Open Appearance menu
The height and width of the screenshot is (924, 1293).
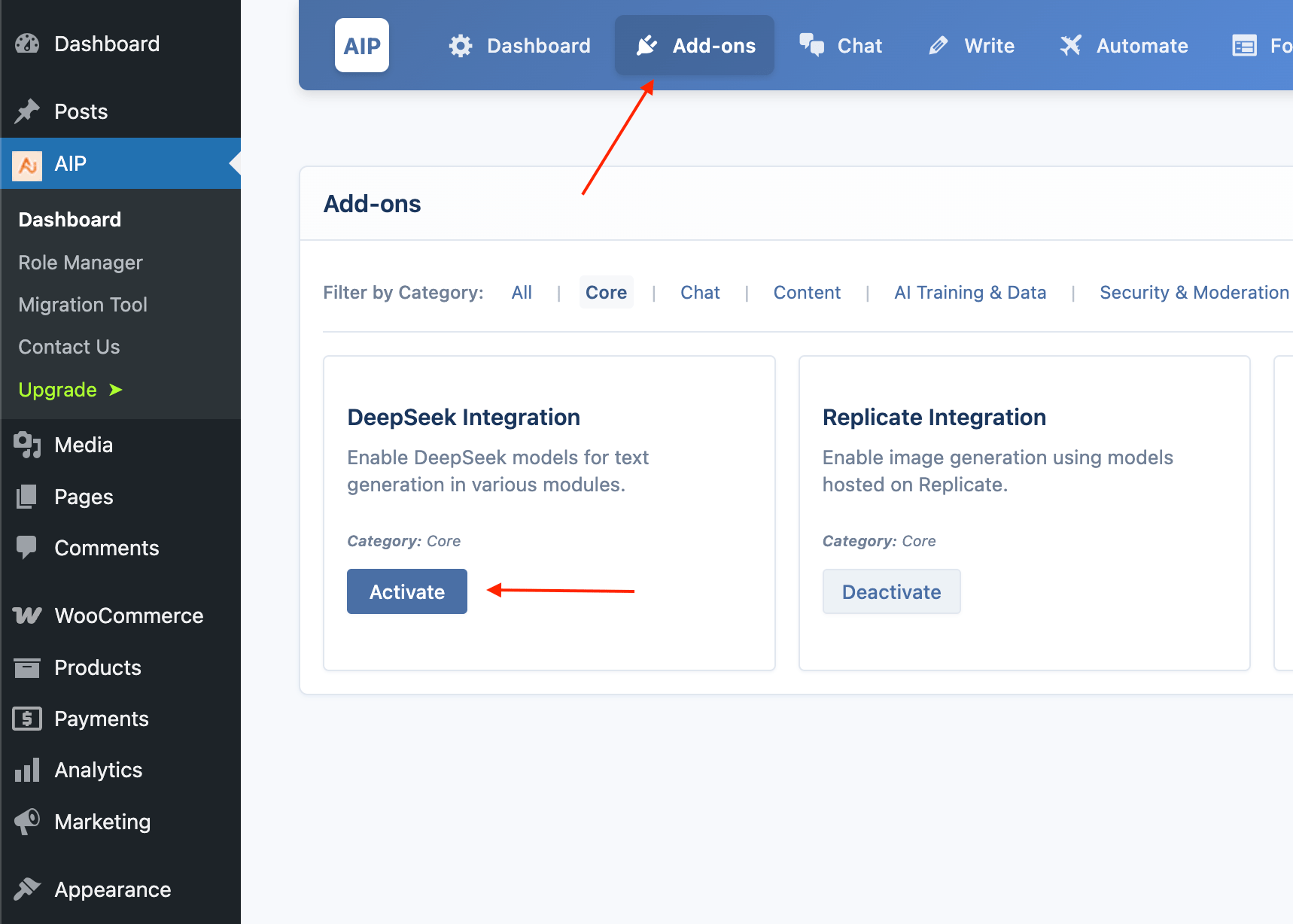(x=120, y=889)
